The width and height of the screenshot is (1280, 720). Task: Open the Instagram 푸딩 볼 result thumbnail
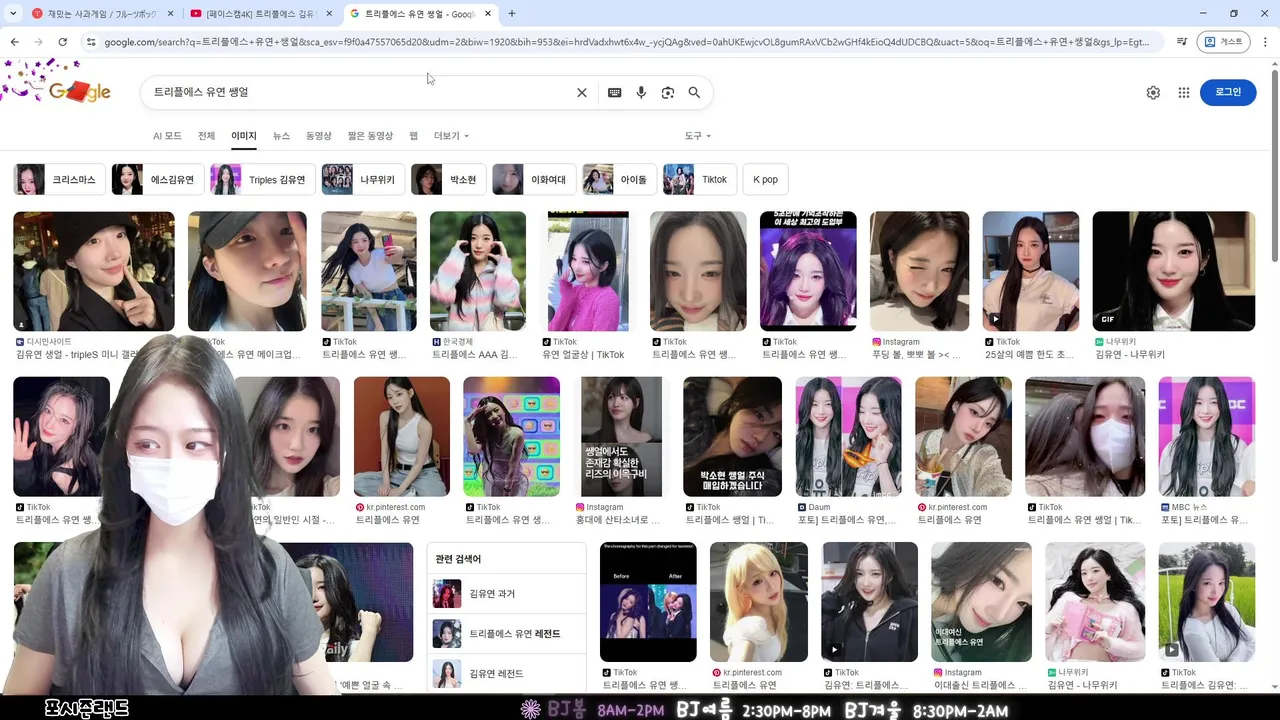(919, 271)
